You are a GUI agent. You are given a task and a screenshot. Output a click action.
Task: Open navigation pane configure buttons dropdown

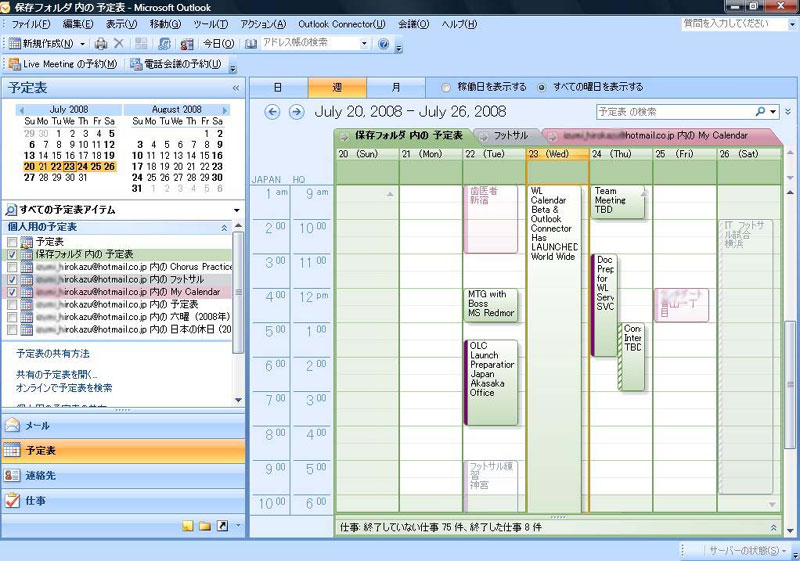tap(238, 526)
